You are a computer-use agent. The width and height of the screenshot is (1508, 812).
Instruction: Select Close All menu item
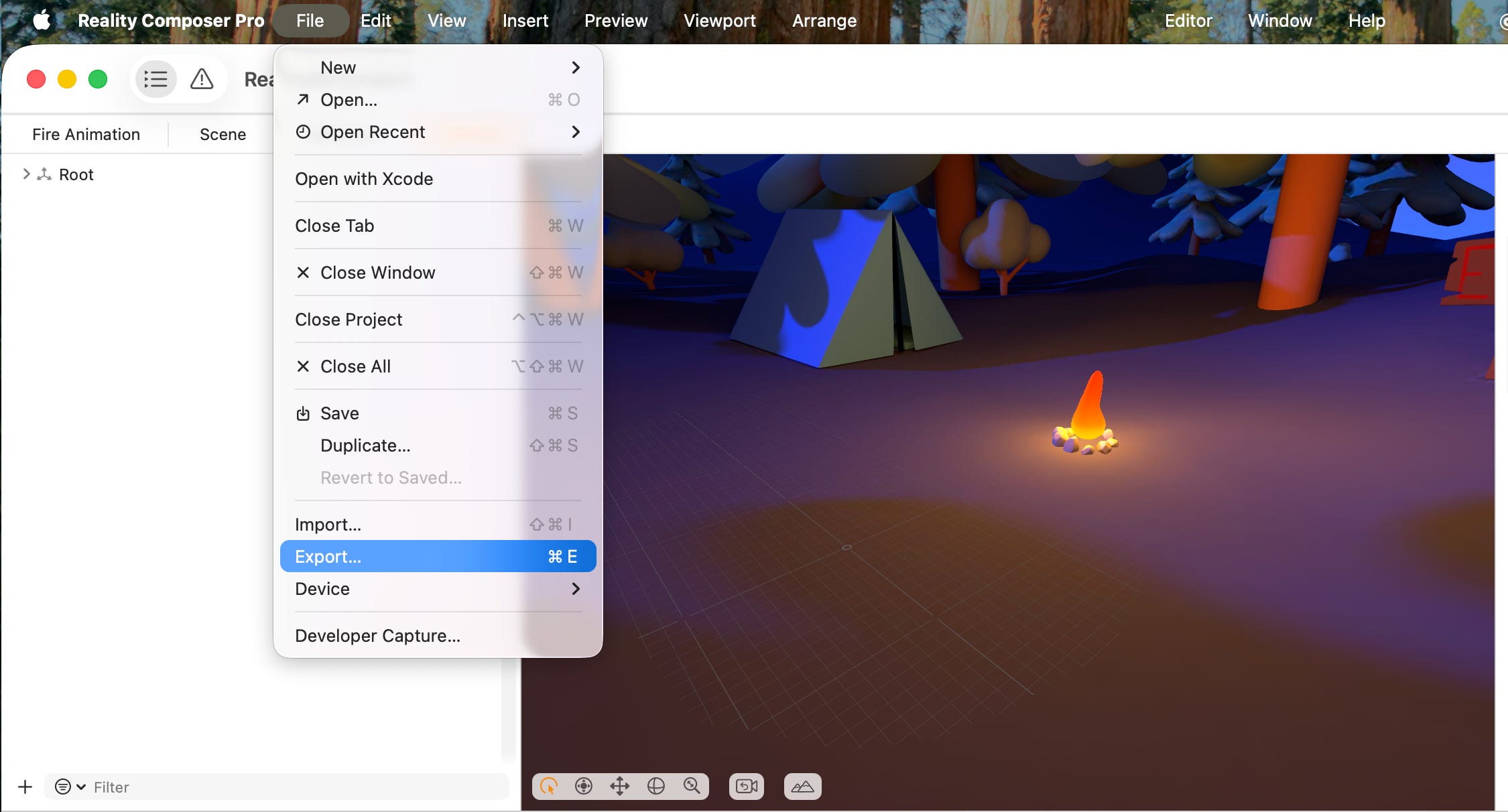click(438, 366)
